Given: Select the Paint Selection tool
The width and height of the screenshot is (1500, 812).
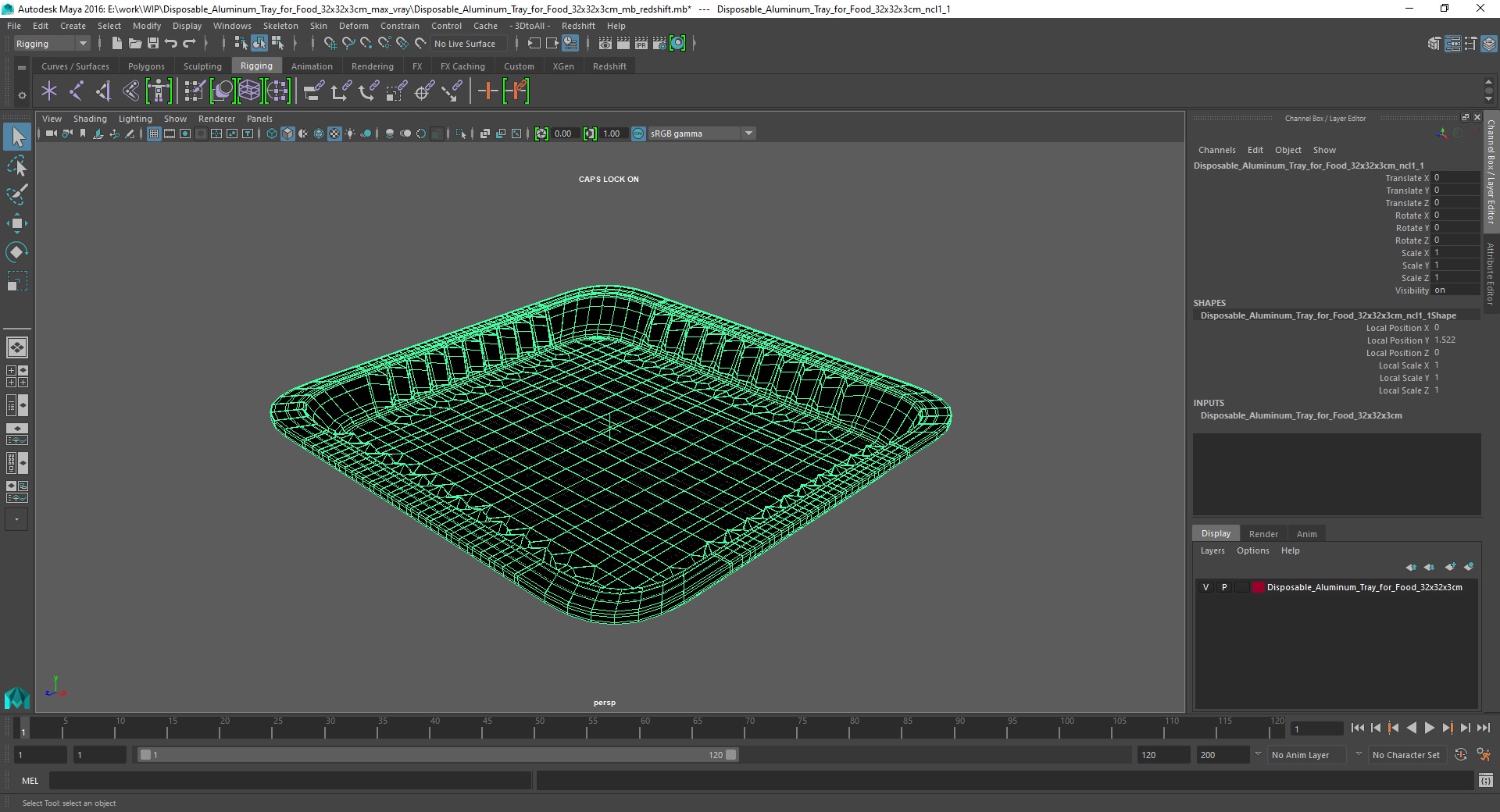Looking at the screenshot, I should pyautogui.click(x=16, y=194).
